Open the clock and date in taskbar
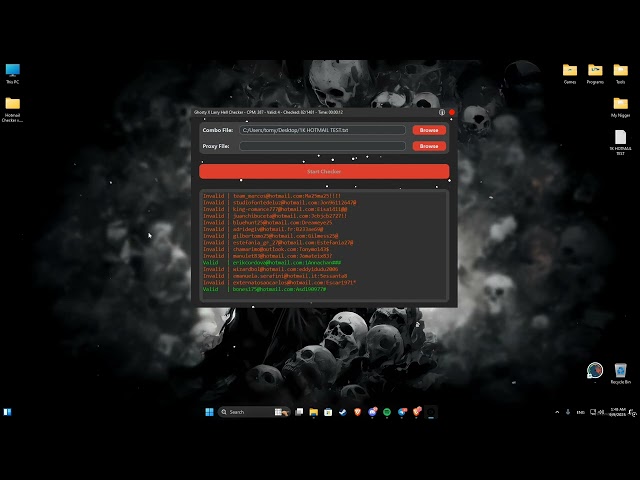The height and width of the screenshot is (480, 640). (x=618, y=412)
